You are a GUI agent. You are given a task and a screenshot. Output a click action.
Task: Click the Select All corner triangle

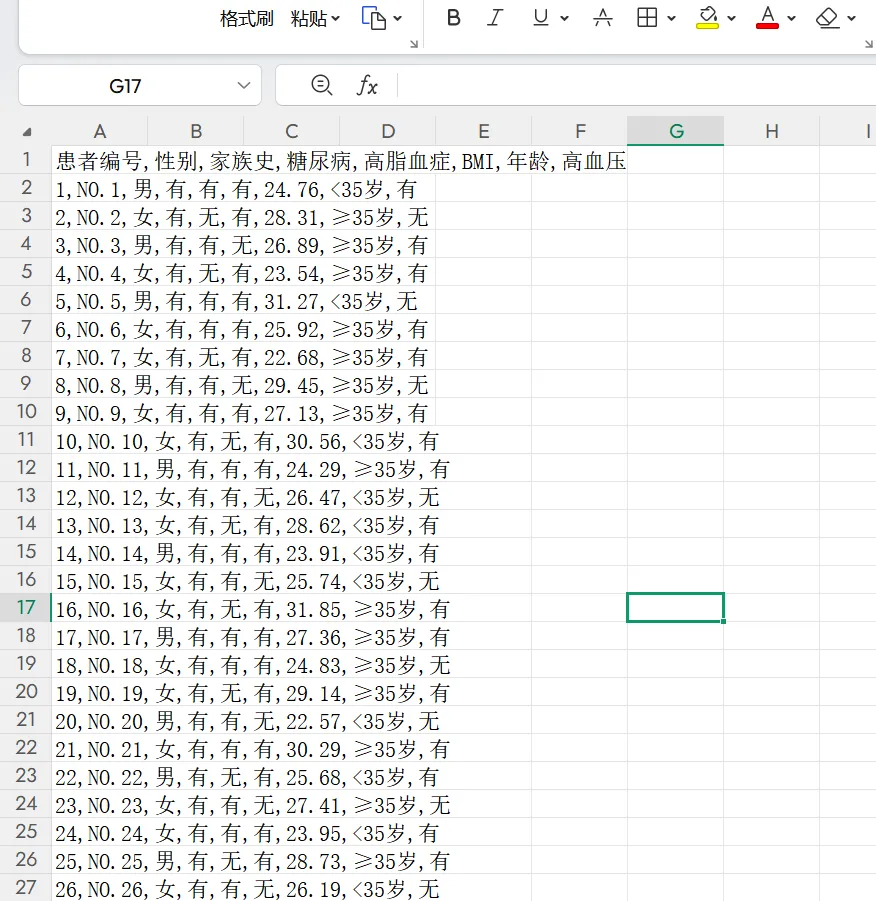[26, 132]
